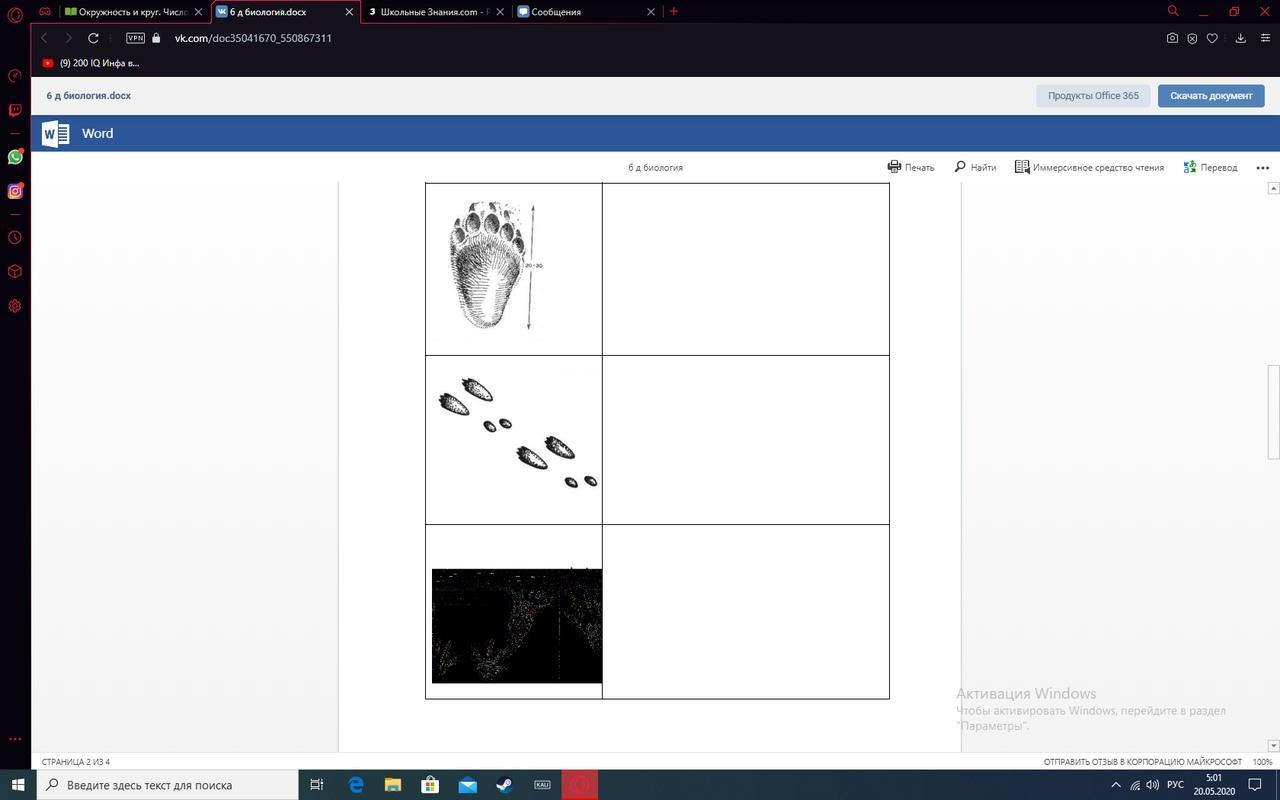Open a new tab with plus
The height and width of the screenshot is (800, 1280).
coord(674,11)
